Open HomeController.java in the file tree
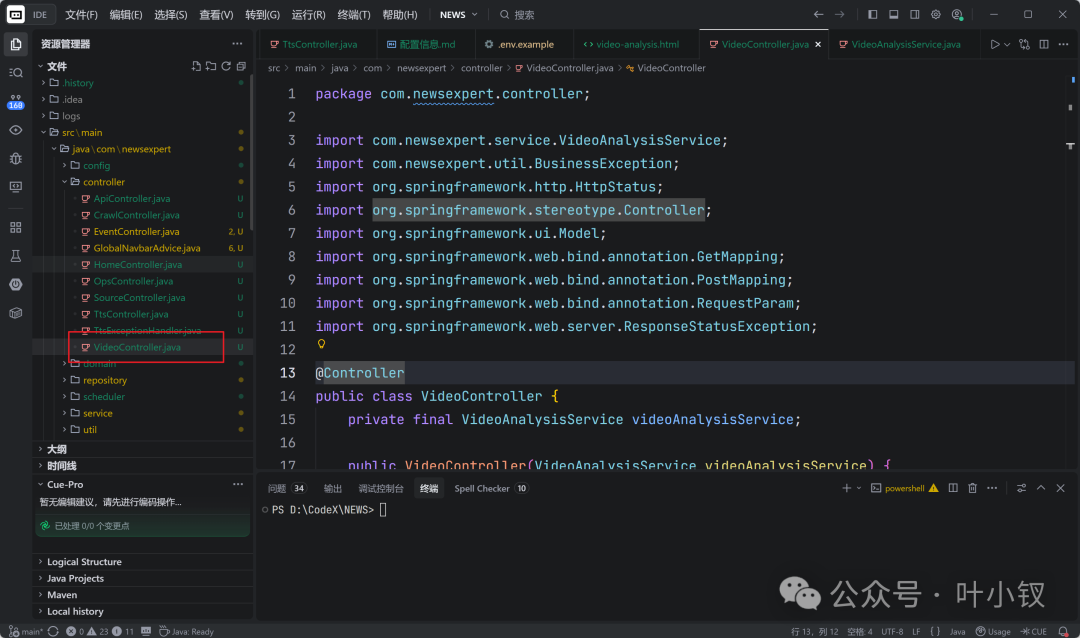 pos(138,265)
